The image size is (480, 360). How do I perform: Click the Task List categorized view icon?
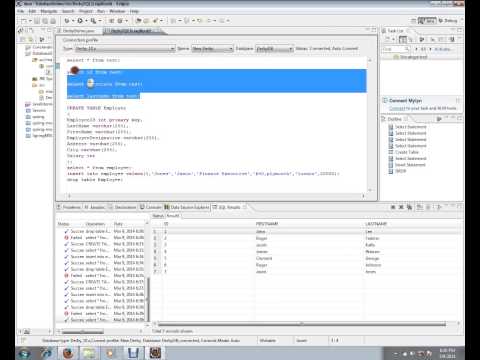tap(403, 39)
